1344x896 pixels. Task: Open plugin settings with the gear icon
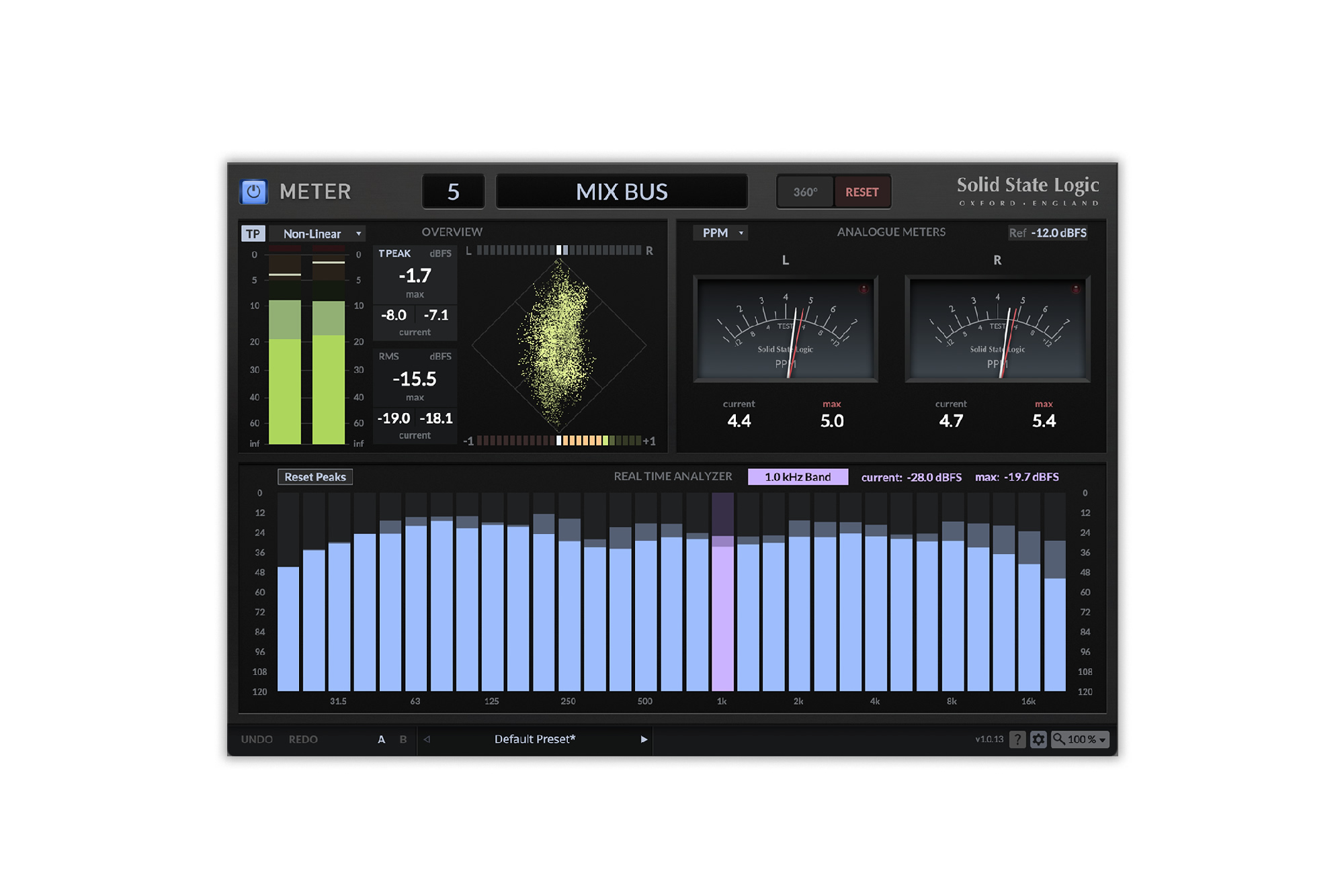pos(1039,739)
